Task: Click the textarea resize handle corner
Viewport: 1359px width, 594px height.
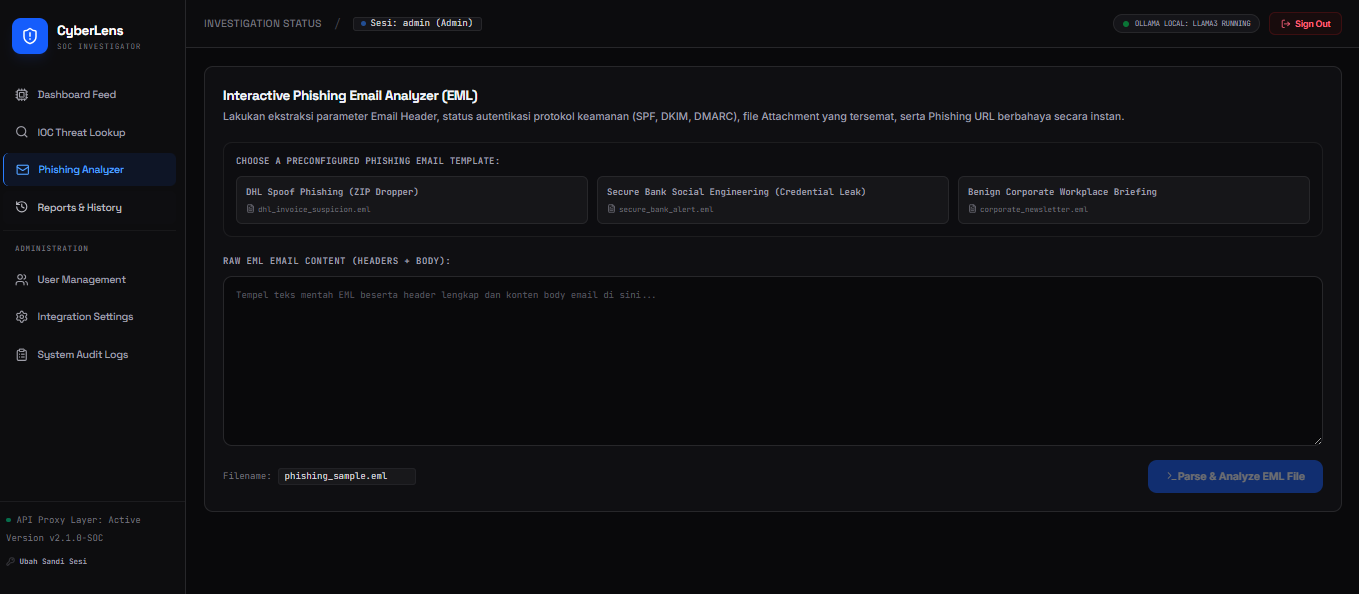Action: [x=1317, y=440]
